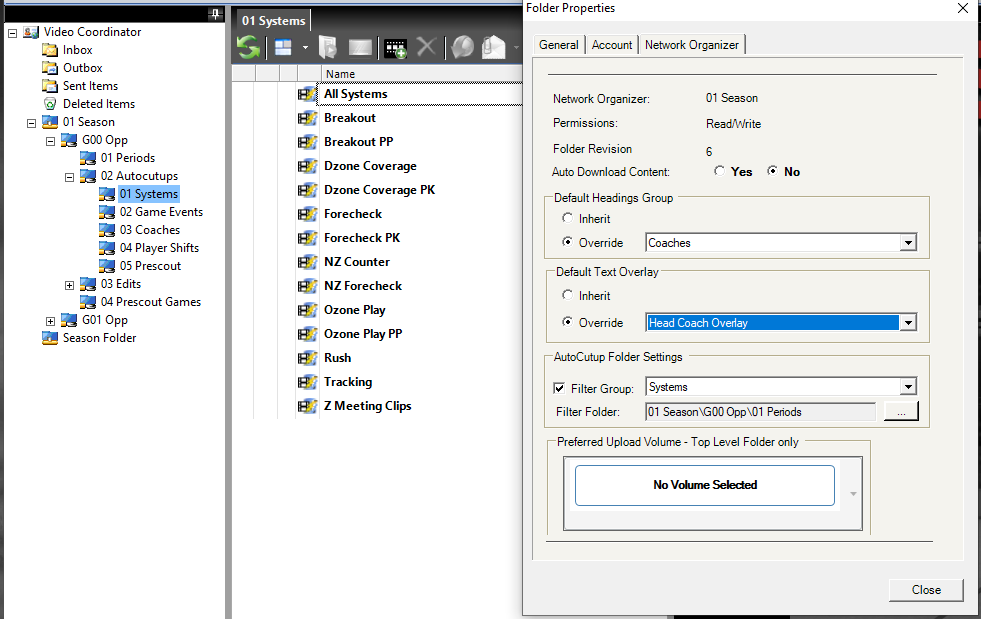The width and height of the screenshot is (981, 619).
Task: Collapse the Video Coordinator tree root
Action: coord(12,33)
